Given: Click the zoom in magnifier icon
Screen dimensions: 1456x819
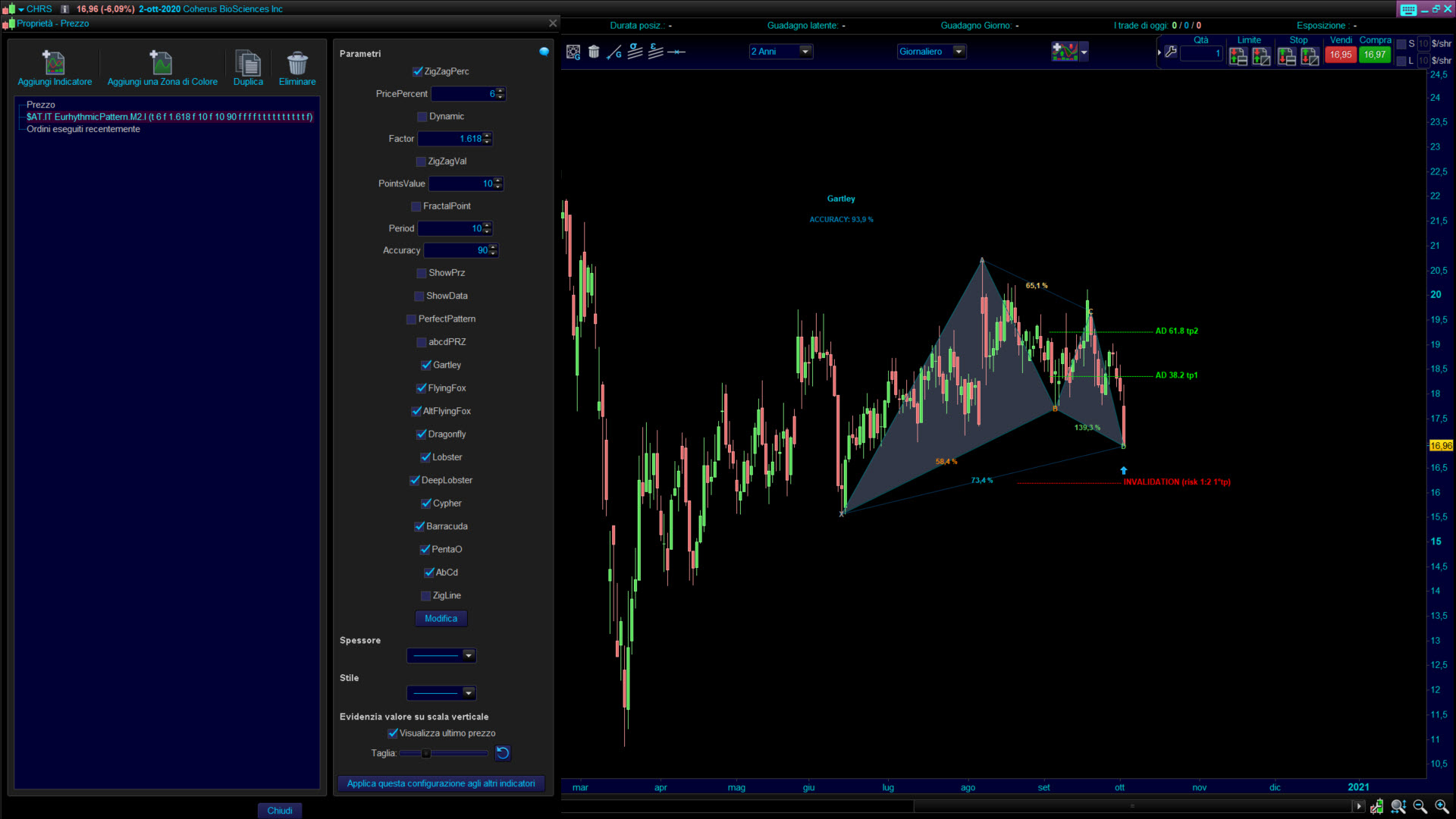Looking at the screenshot, I should 1442,806.
